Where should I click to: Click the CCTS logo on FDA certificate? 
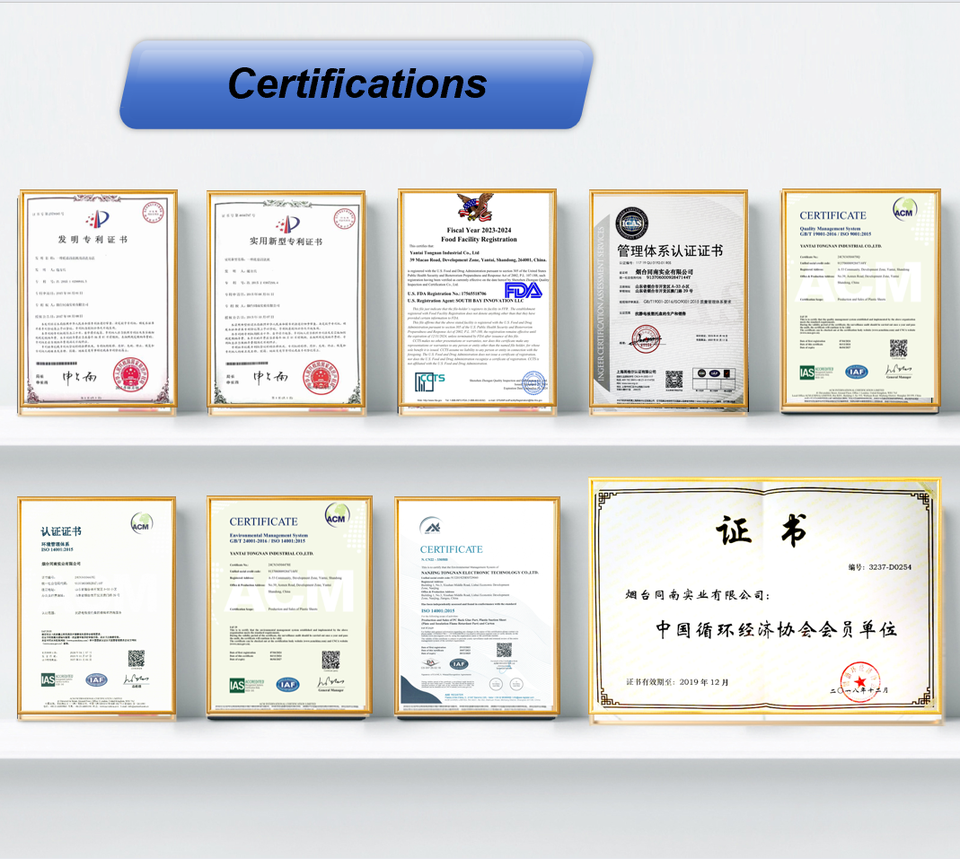(430, 381)
